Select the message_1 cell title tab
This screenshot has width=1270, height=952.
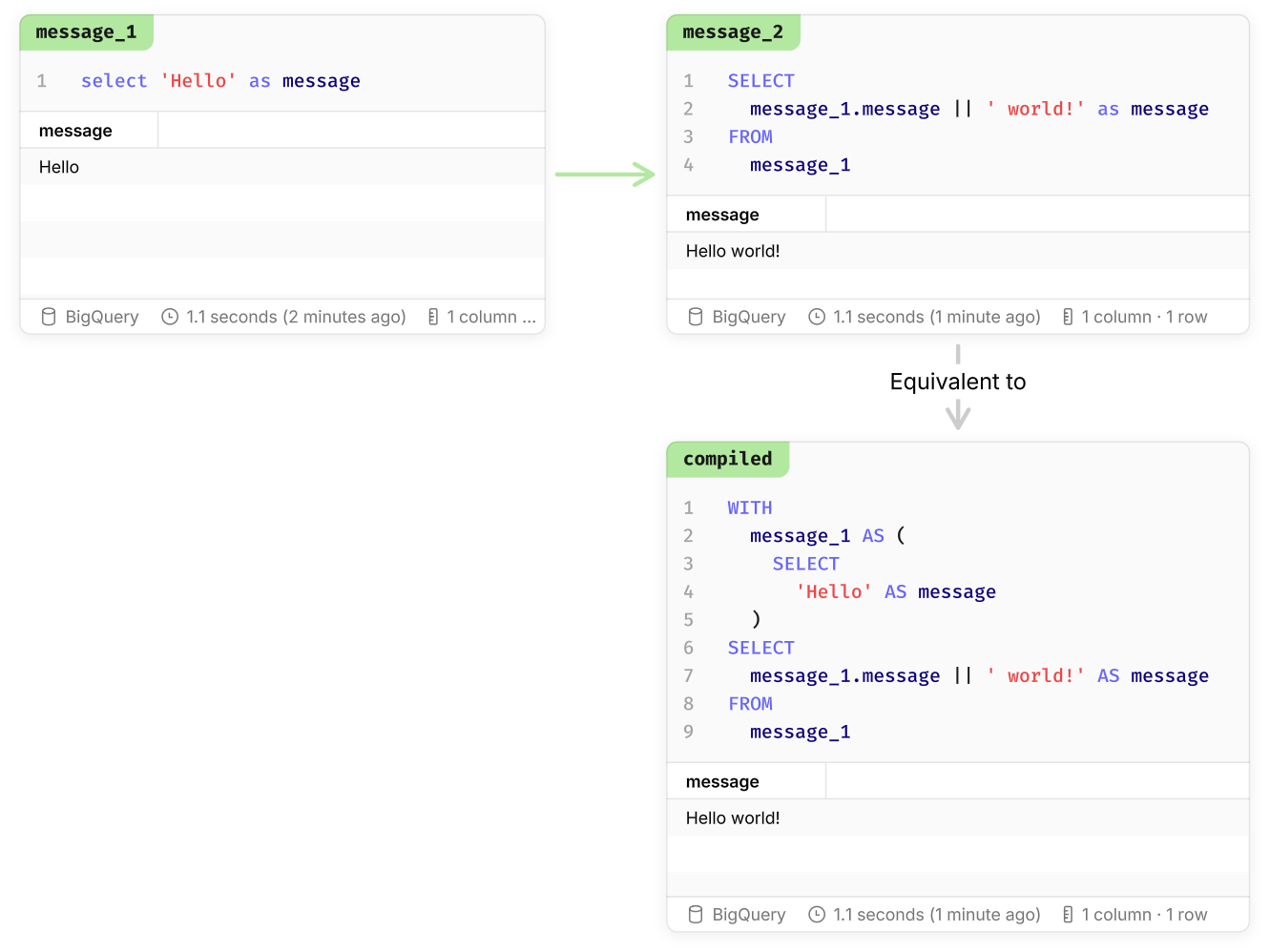click(x=86, y=32)
